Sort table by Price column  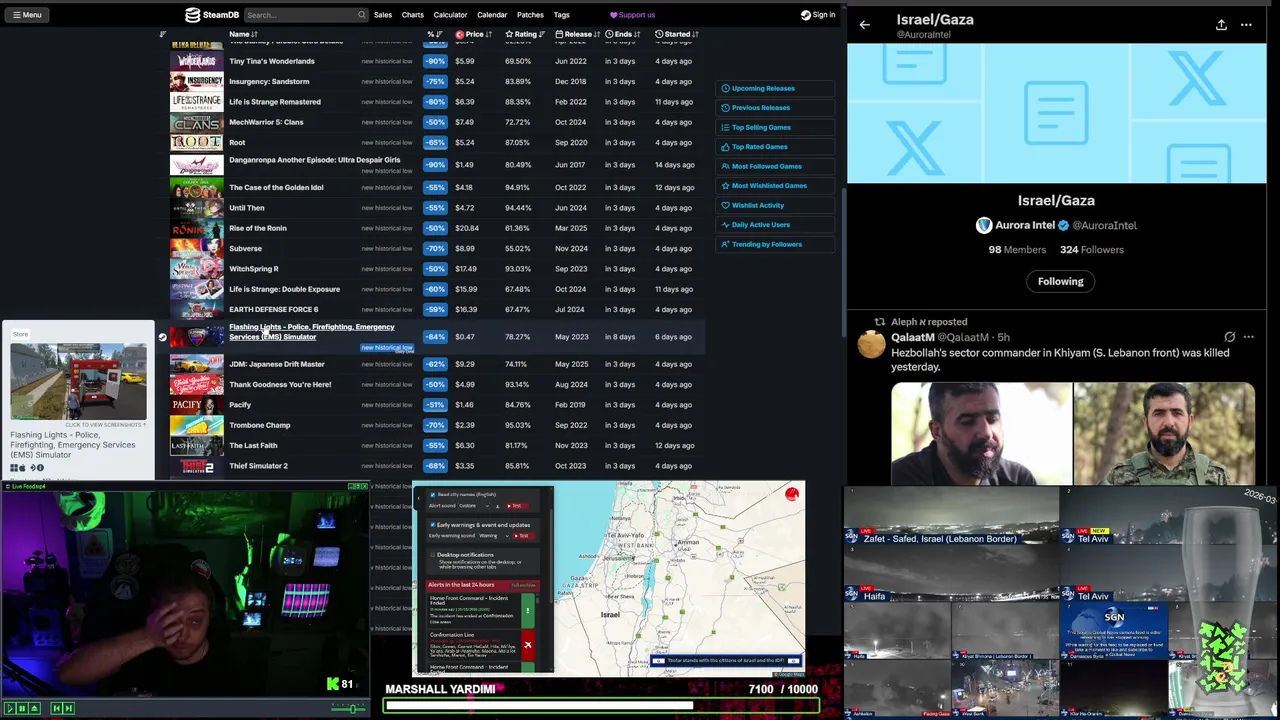472,34
